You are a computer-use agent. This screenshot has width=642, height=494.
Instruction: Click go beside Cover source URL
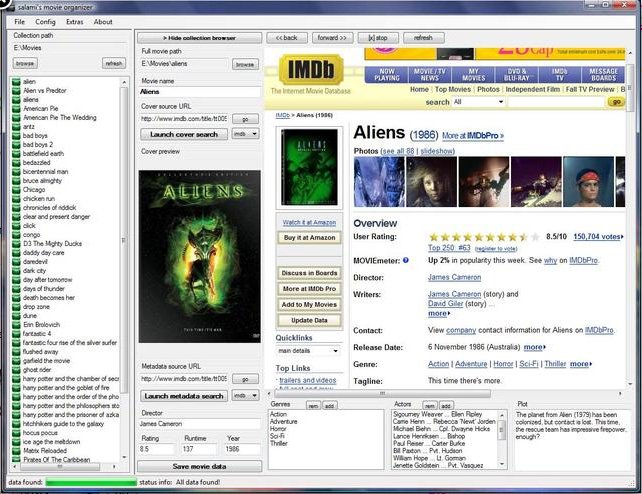(245, 119)
